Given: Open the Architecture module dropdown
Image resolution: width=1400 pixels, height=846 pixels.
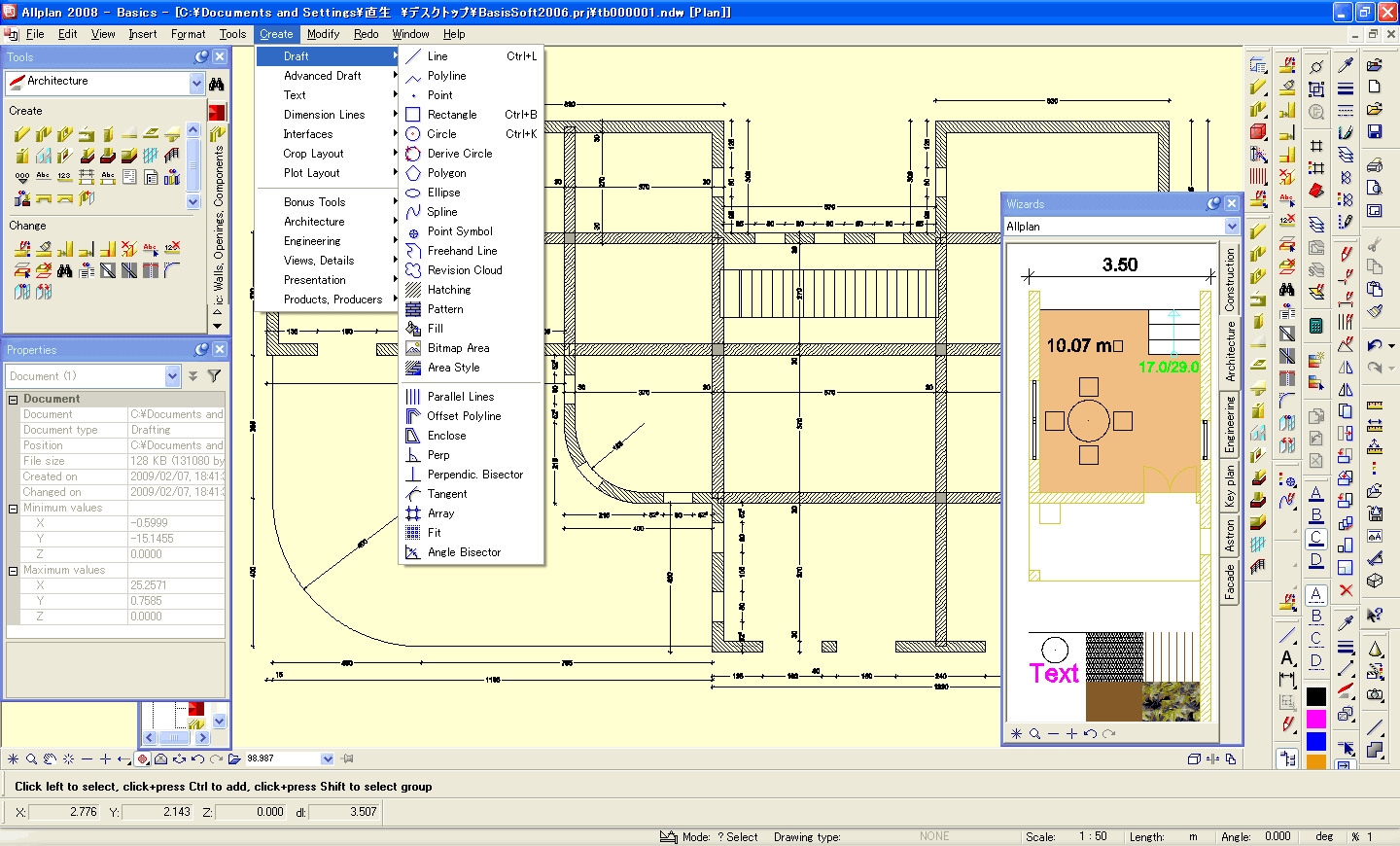Looking at the screenshot, I should pyautogui.click(x=196, y=84).
